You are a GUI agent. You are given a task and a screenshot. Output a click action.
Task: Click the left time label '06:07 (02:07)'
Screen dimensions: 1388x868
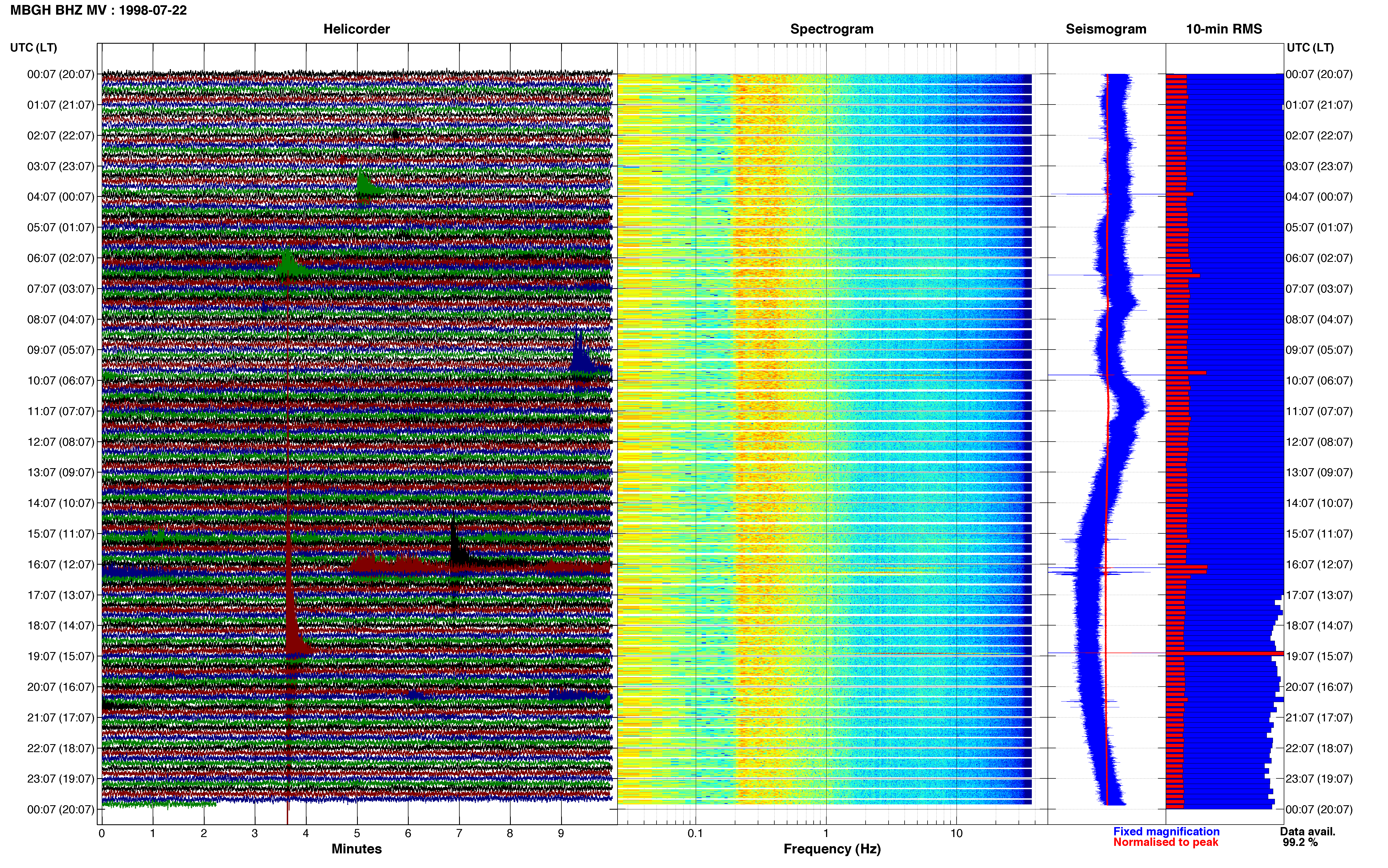(61, 258)
